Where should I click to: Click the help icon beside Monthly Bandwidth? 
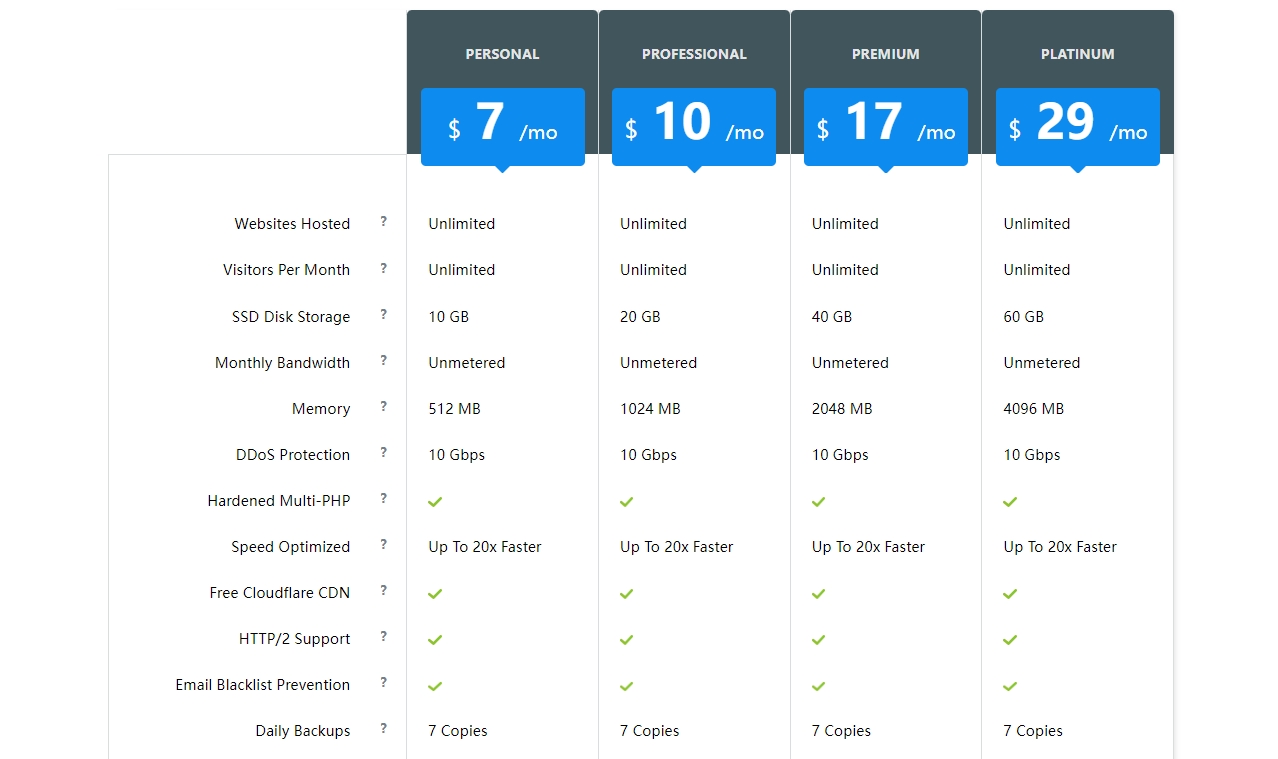383,361
